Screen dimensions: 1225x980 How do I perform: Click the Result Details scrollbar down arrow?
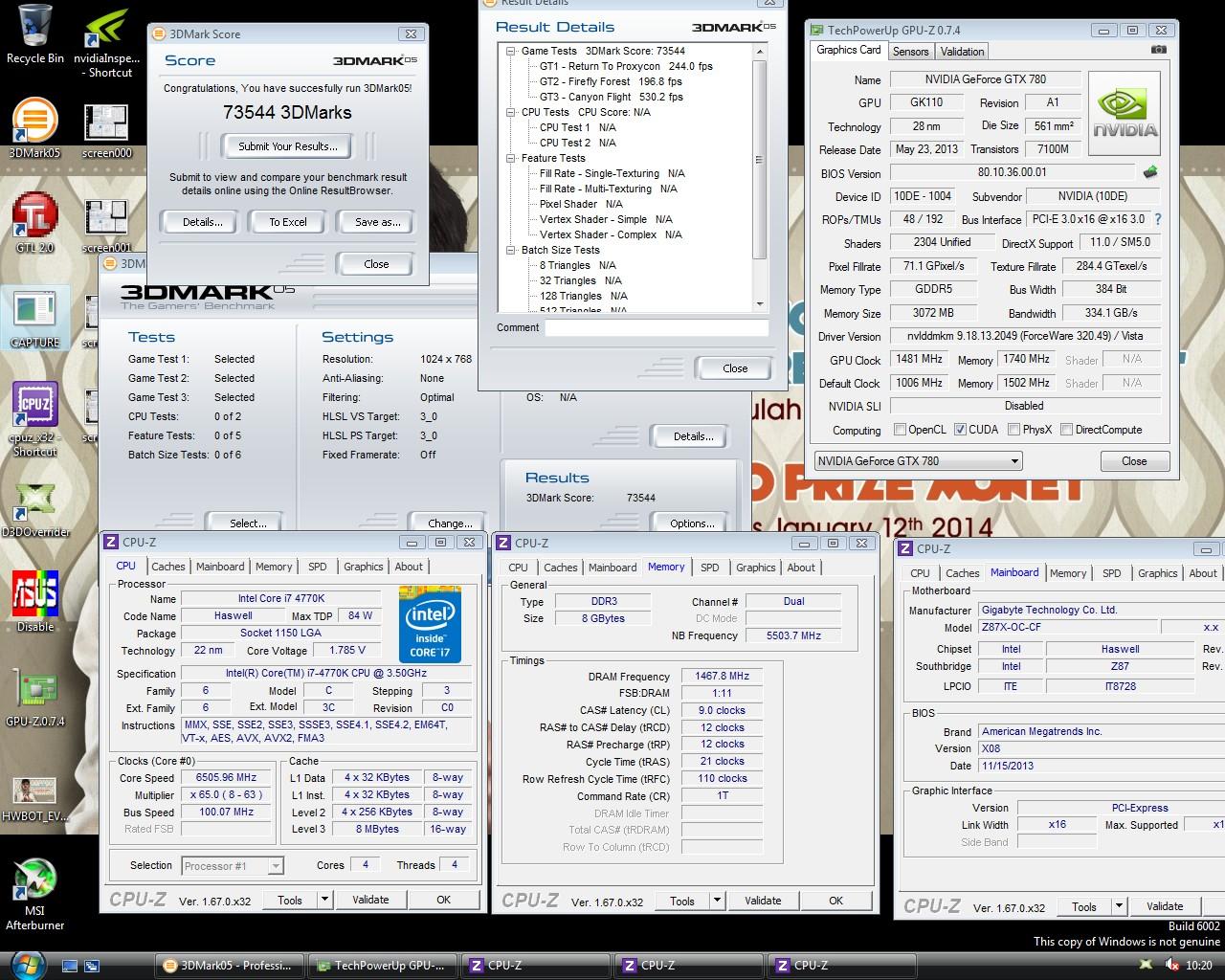point(760,304)
